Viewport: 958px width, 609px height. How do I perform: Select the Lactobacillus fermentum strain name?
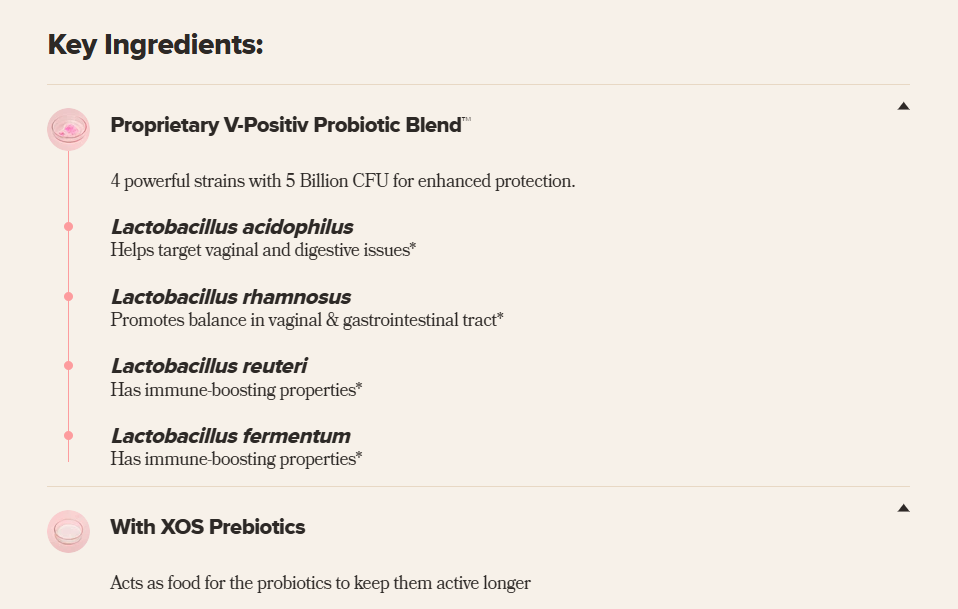231,436
